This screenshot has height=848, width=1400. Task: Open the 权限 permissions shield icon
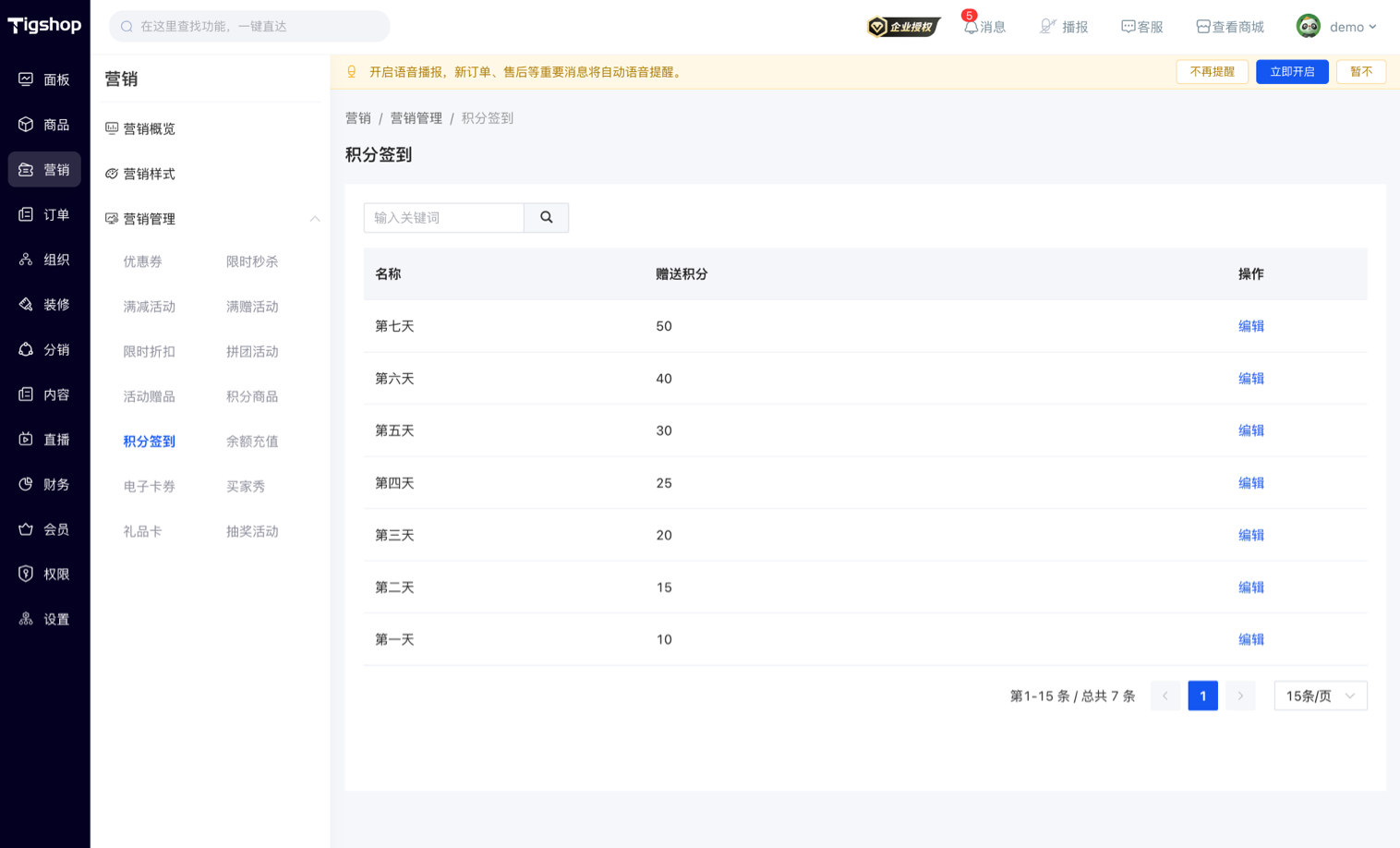26,574
